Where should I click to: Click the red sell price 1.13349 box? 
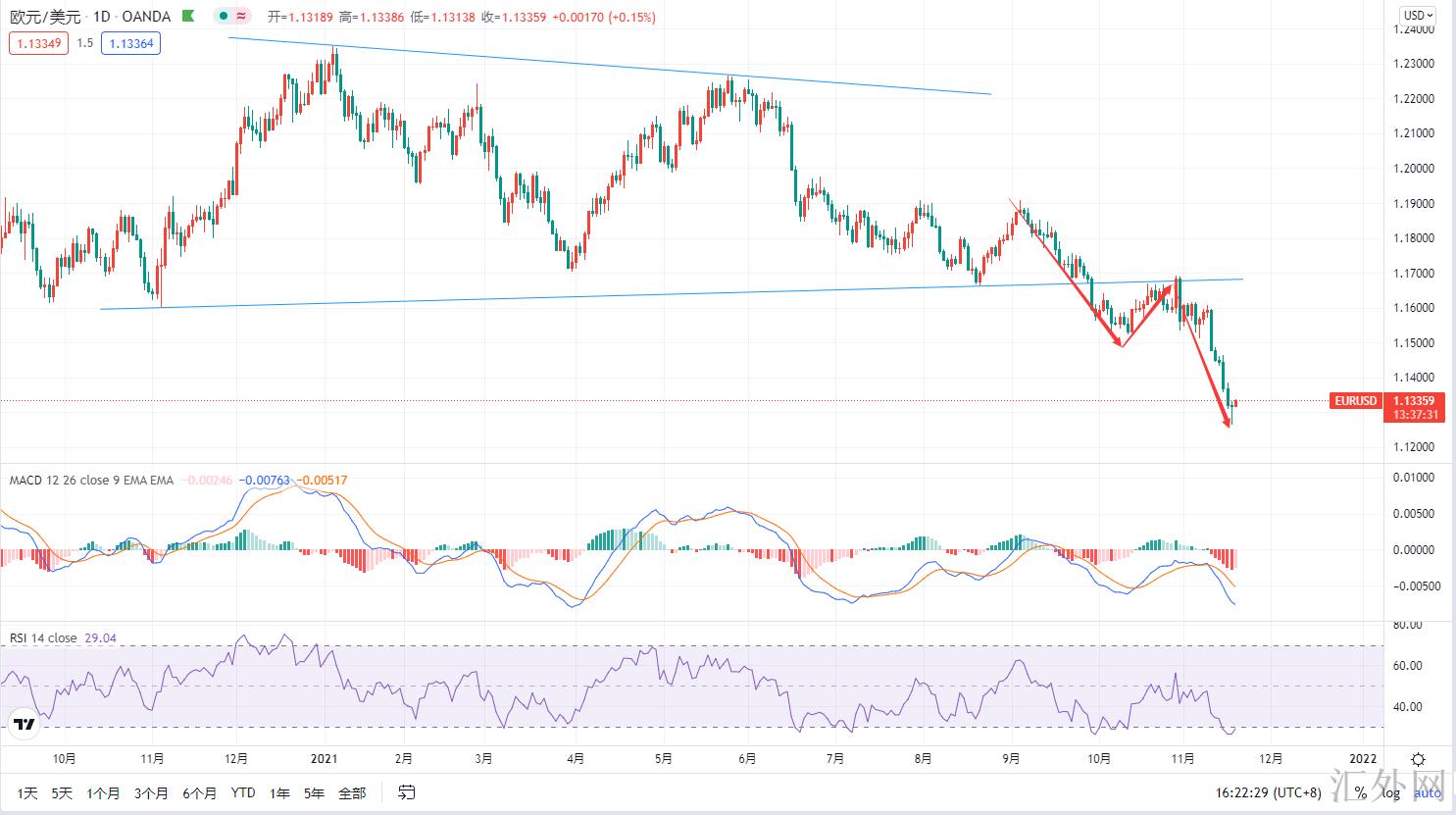pyautogui.click(x=38, y=43)
